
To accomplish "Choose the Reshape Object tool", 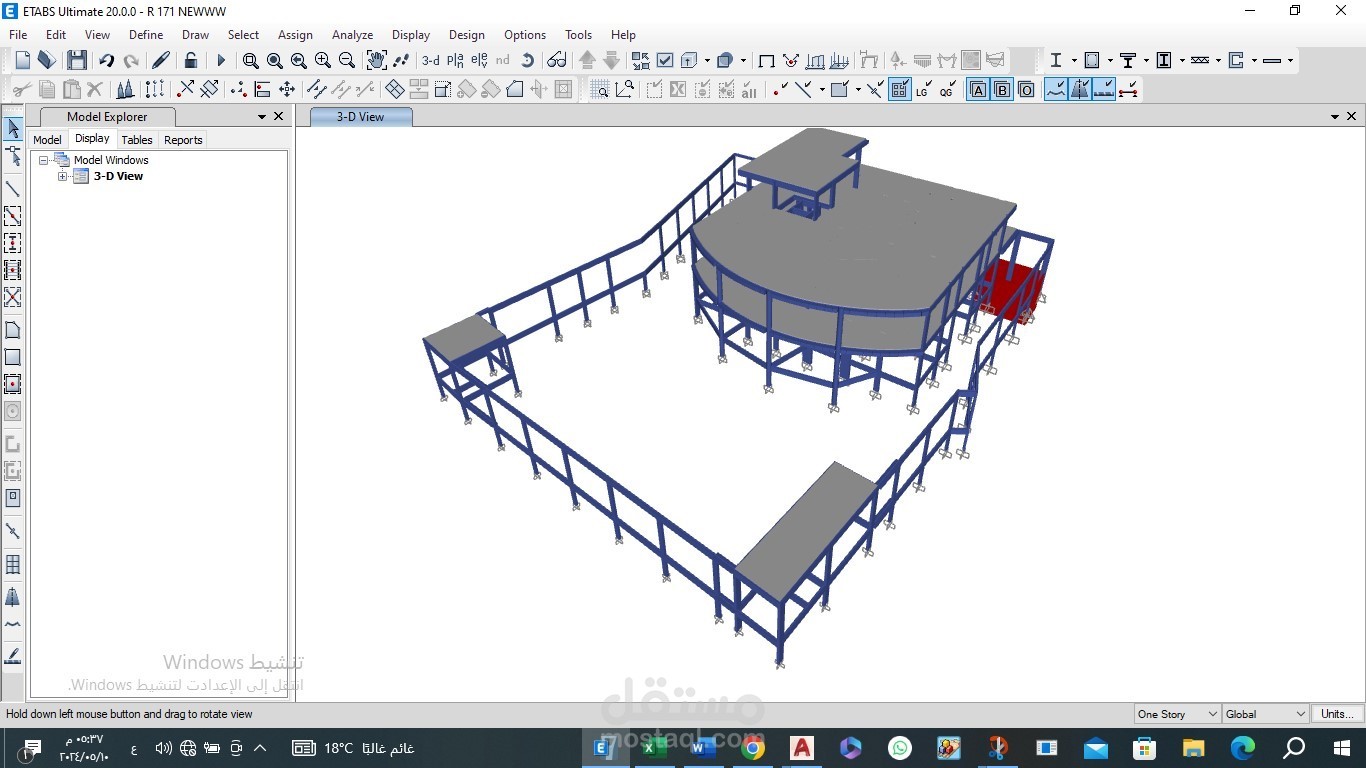I will tap(13, 156).
